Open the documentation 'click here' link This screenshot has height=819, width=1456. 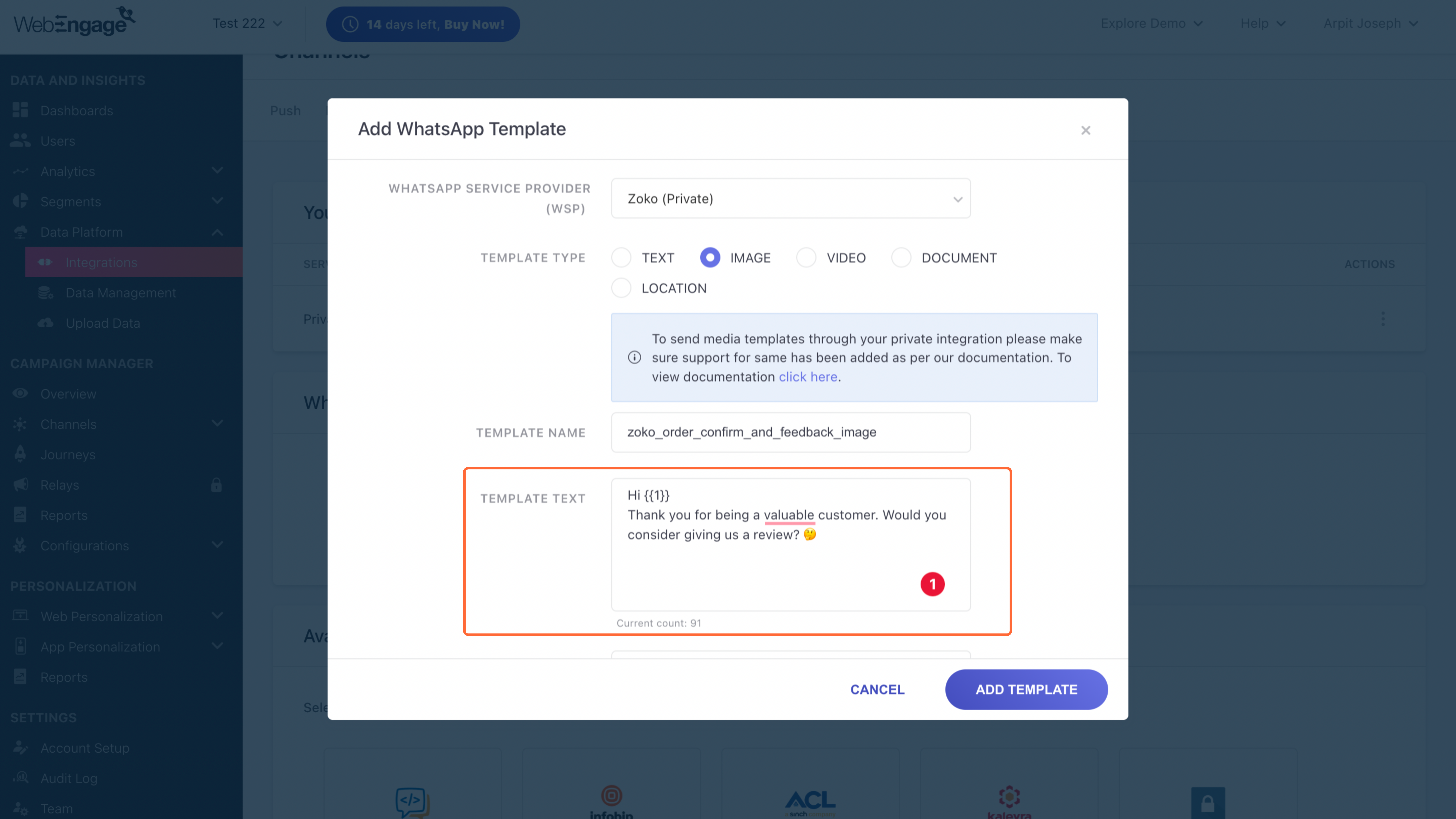pyautogui.click(x=808, y=376)
